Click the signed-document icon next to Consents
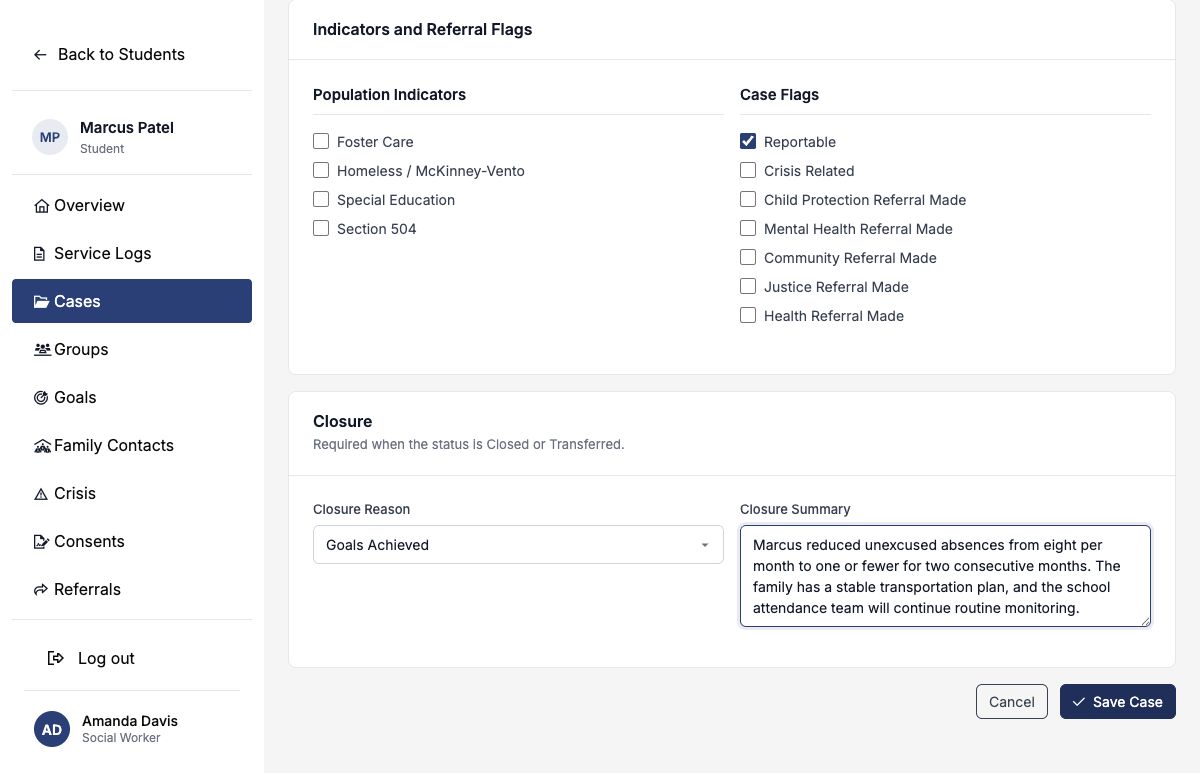The height and width of the screenshot is (773, 1200). (41, 542)
